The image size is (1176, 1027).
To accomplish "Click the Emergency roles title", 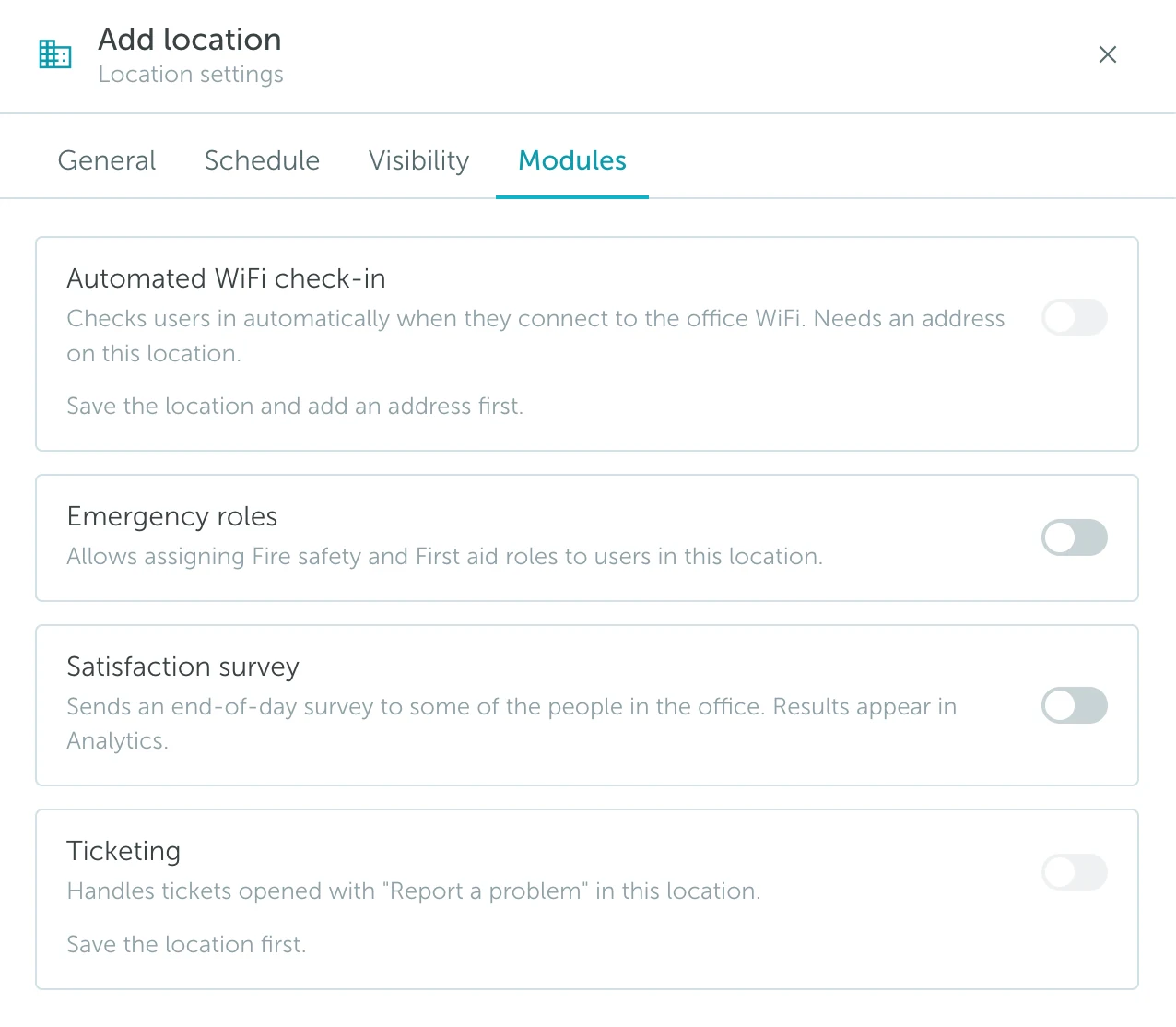I will 172,516.
